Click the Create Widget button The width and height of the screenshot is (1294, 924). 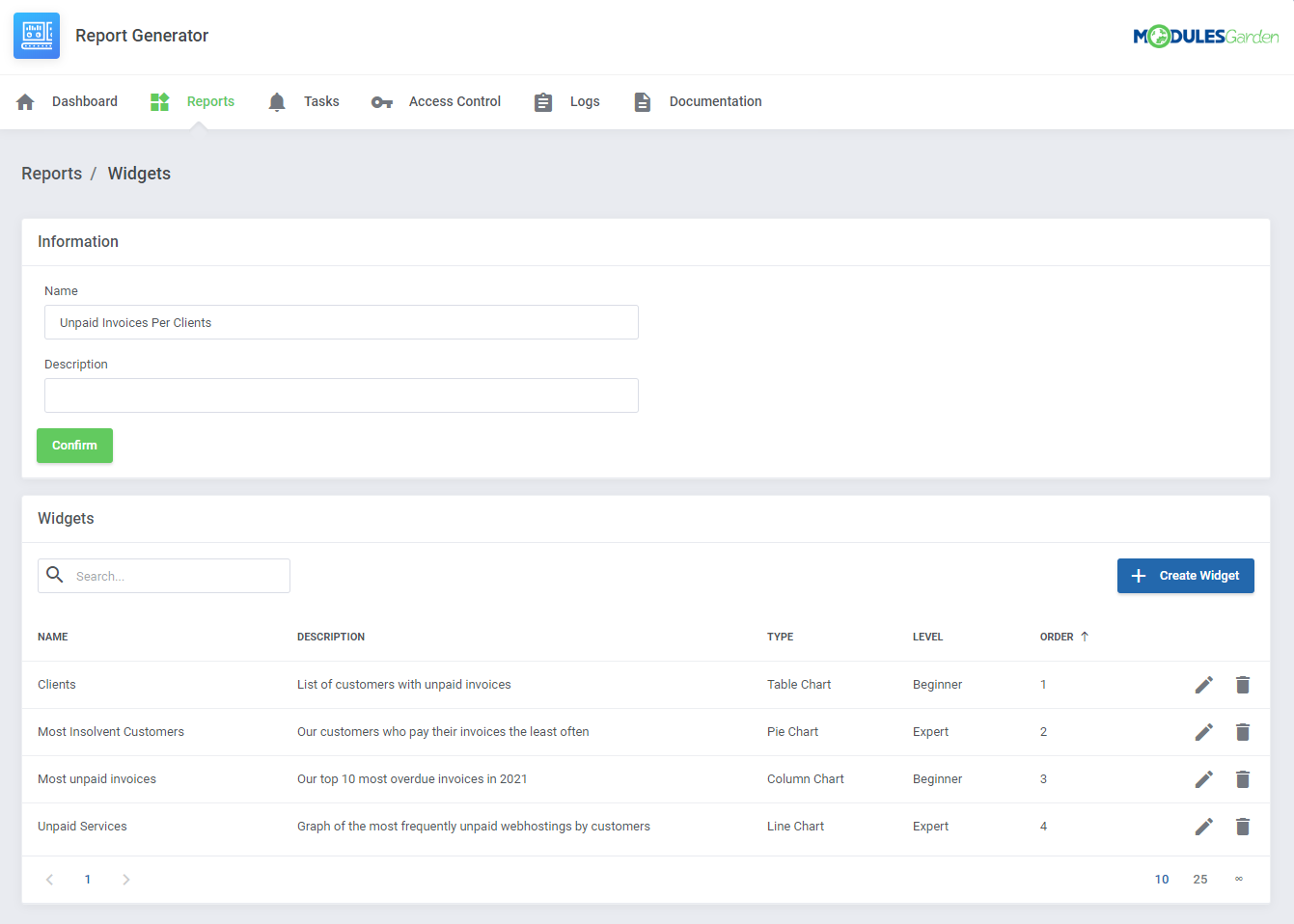(x=1185, y=575)
